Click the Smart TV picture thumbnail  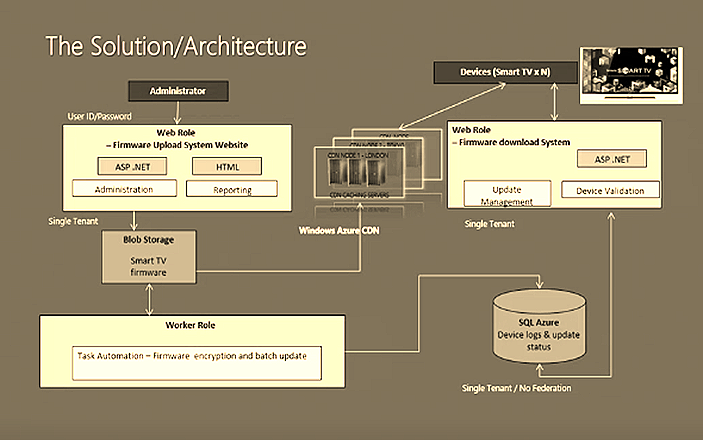point(631,75)
